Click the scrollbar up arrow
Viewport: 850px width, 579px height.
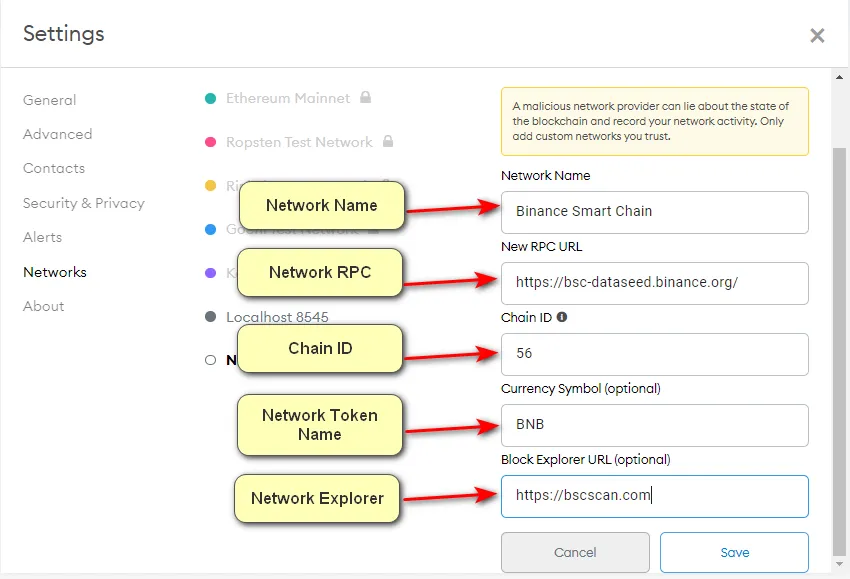[839, 77]
